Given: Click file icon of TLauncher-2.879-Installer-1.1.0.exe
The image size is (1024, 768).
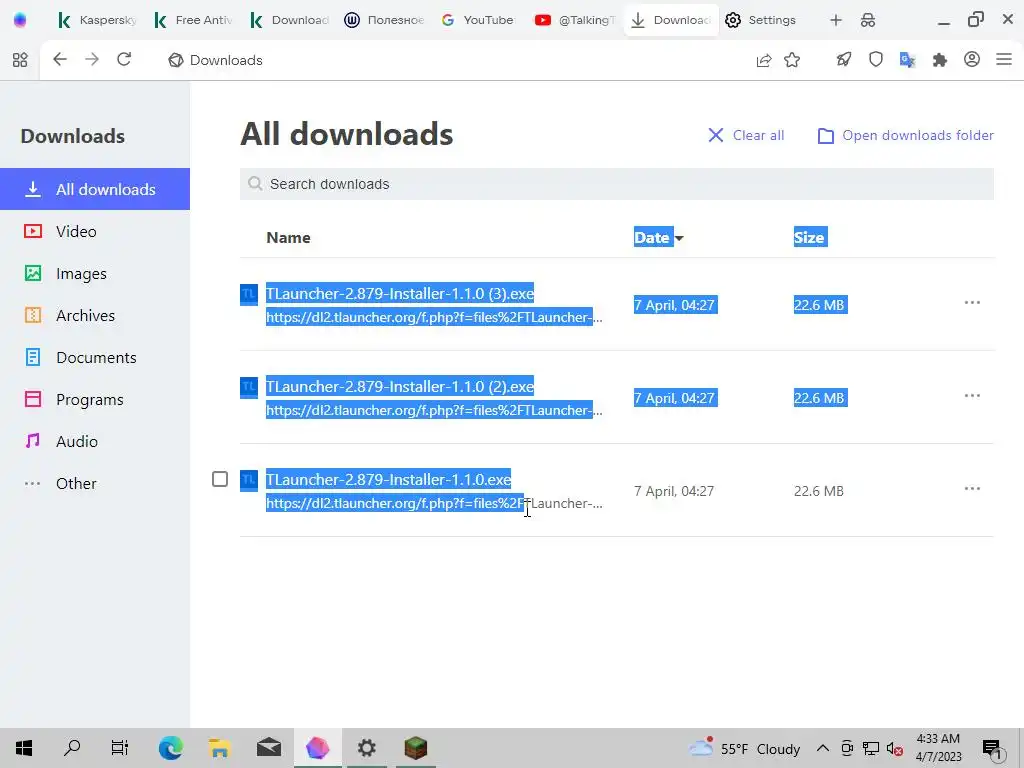Looking at the screenshot, I should point(249,481).
